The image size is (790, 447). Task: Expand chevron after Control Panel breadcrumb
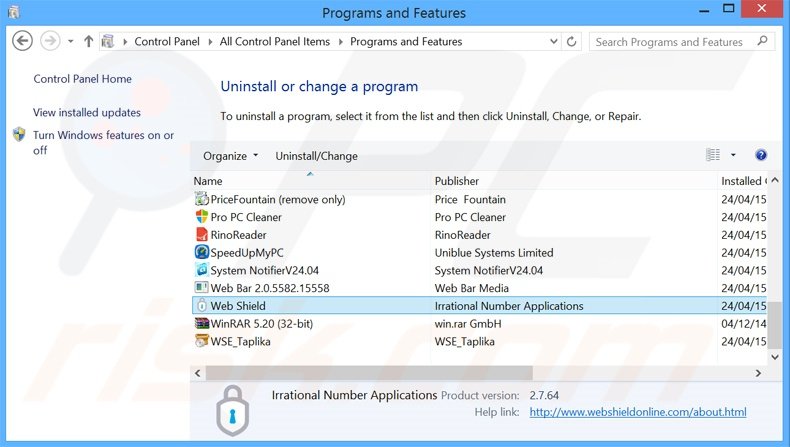click(210, 42)
